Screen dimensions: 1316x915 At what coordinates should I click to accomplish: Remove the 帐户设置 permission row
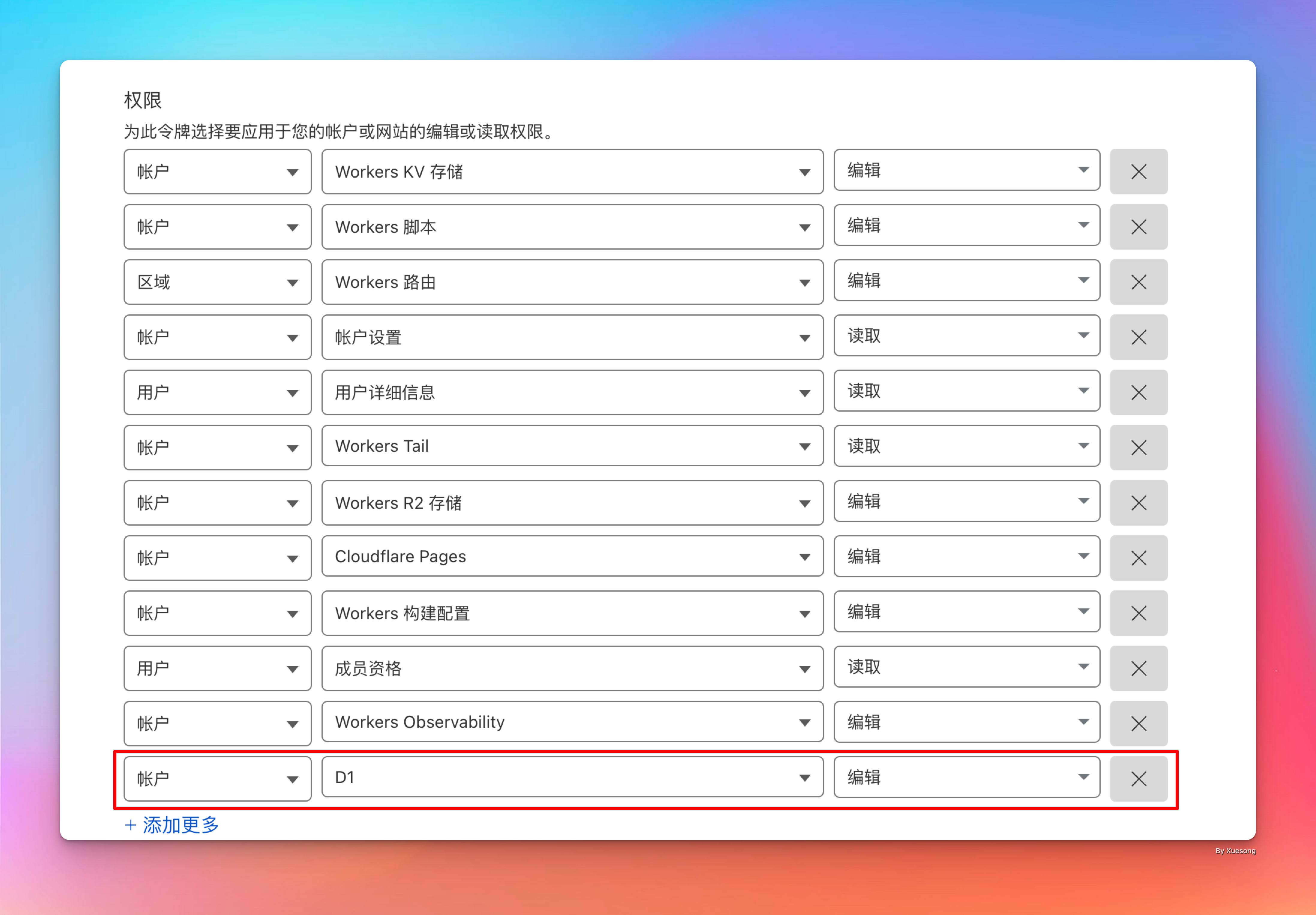[1138, 337]
